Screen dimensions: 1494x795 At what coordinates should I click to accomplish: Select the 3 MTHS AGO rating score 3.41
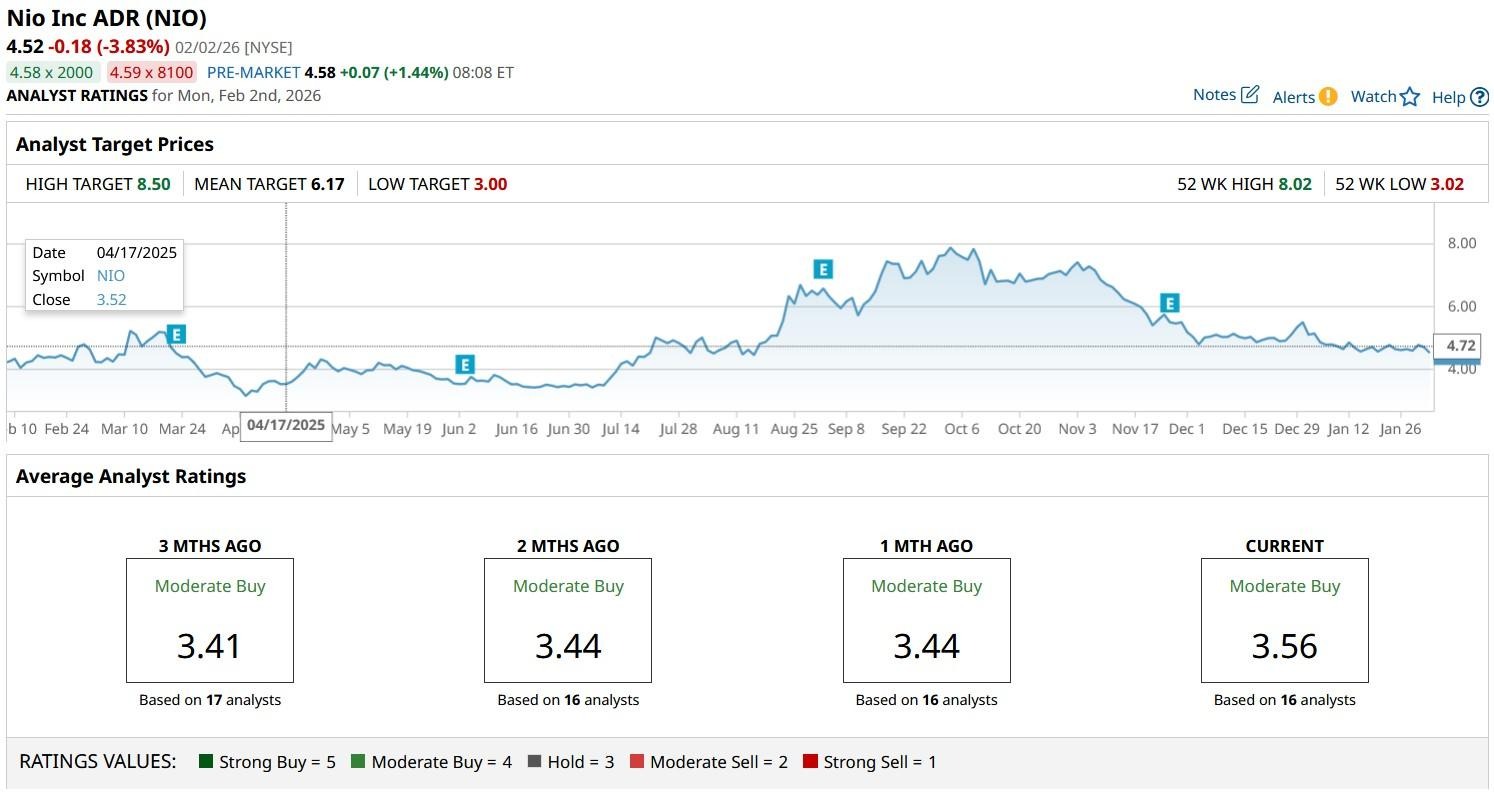(209, 646)
